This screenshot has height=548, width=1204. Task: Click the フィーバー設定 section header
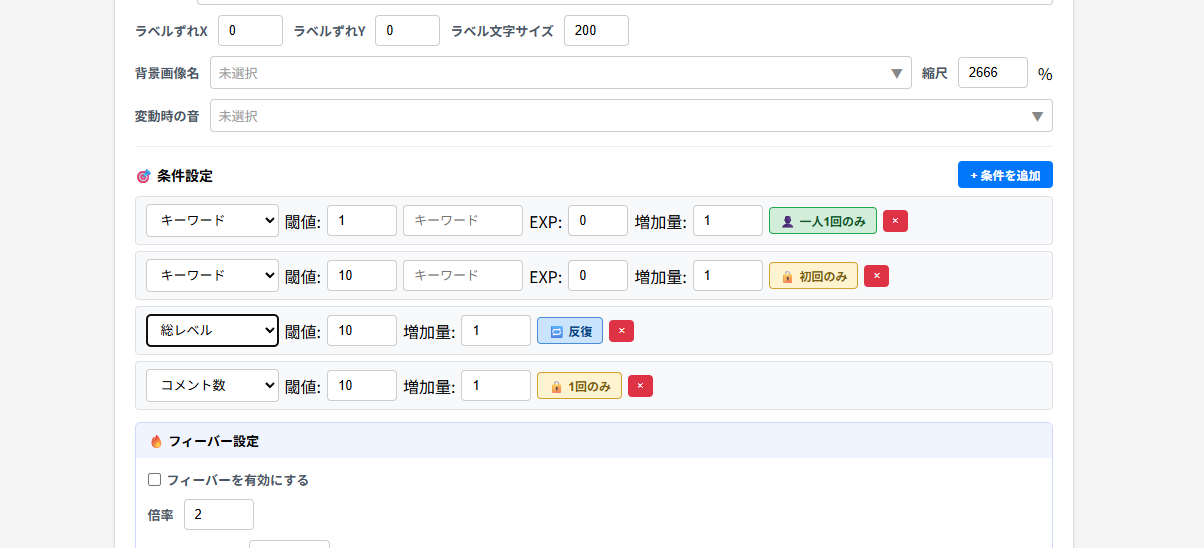point(594,441)
